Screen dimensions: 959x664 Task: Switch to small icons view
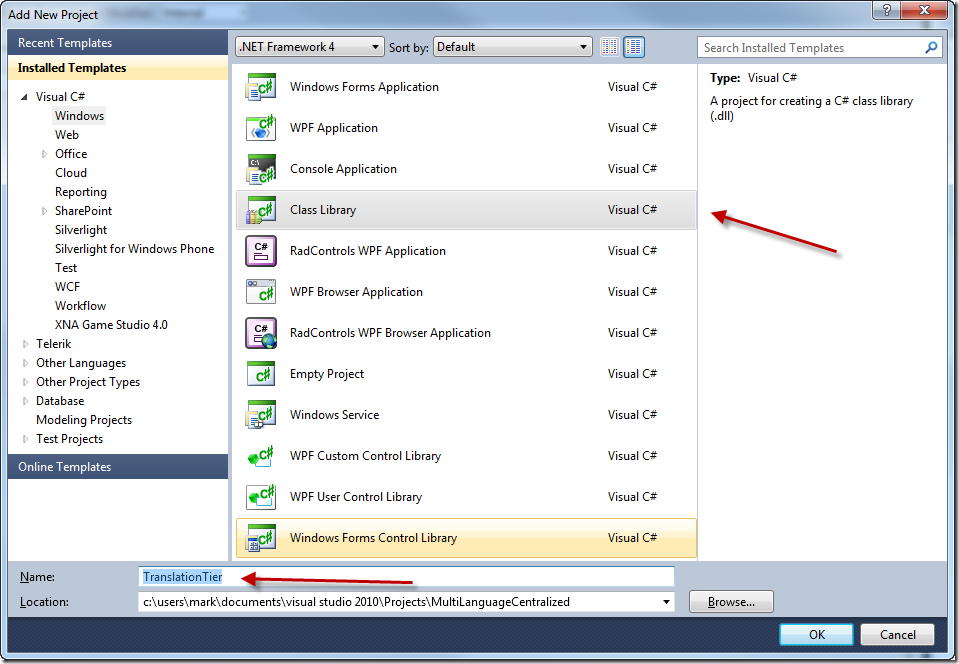[x=609, y=46]
